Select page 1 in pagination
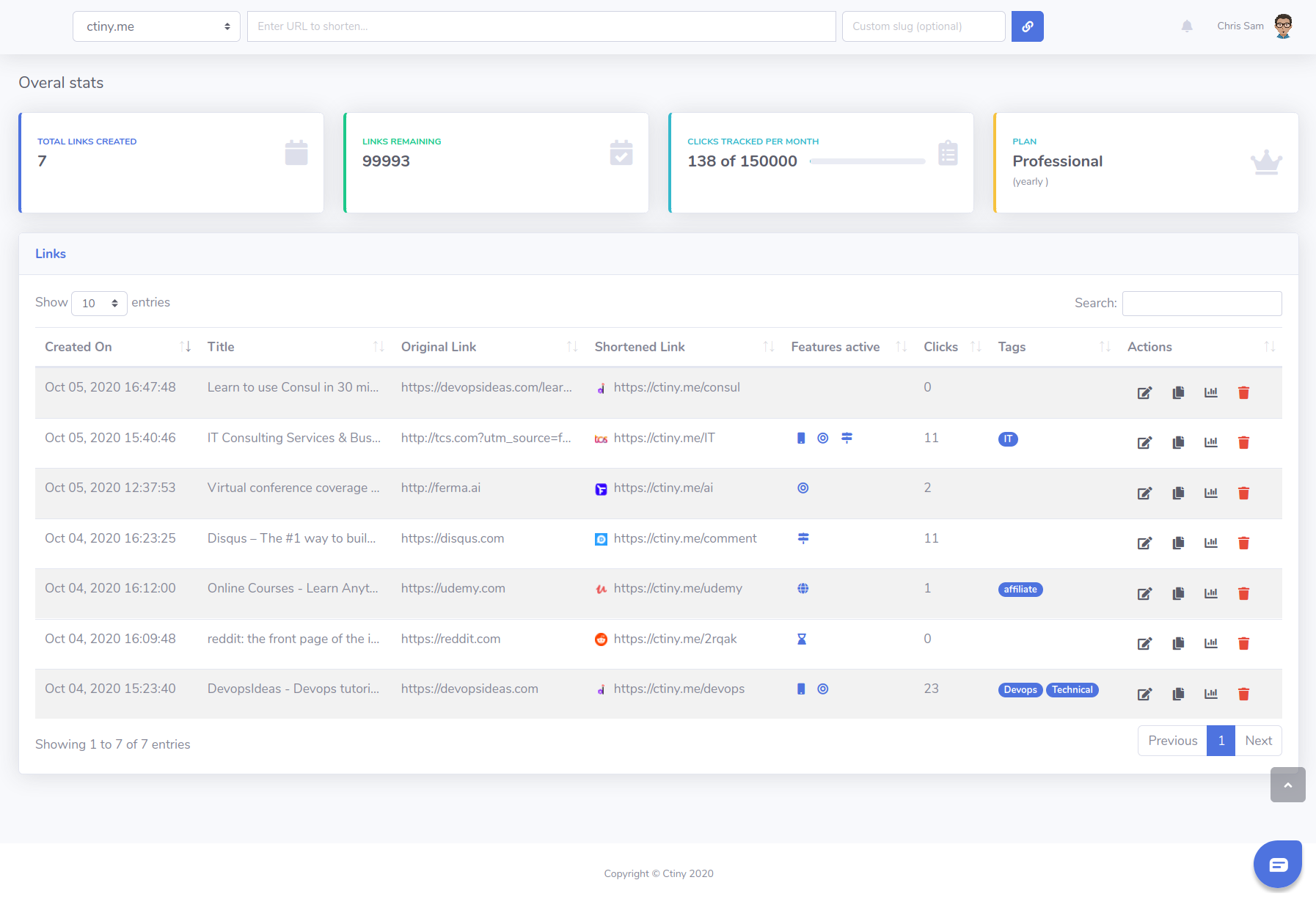1316x902 pixels. [x=1221, y=741]
